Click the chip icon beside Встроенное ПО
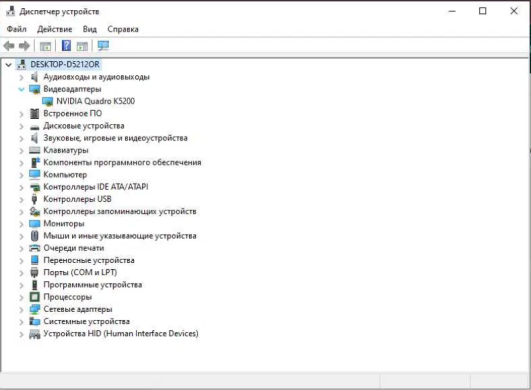This screenshot has height=390, width=531. 34,114
